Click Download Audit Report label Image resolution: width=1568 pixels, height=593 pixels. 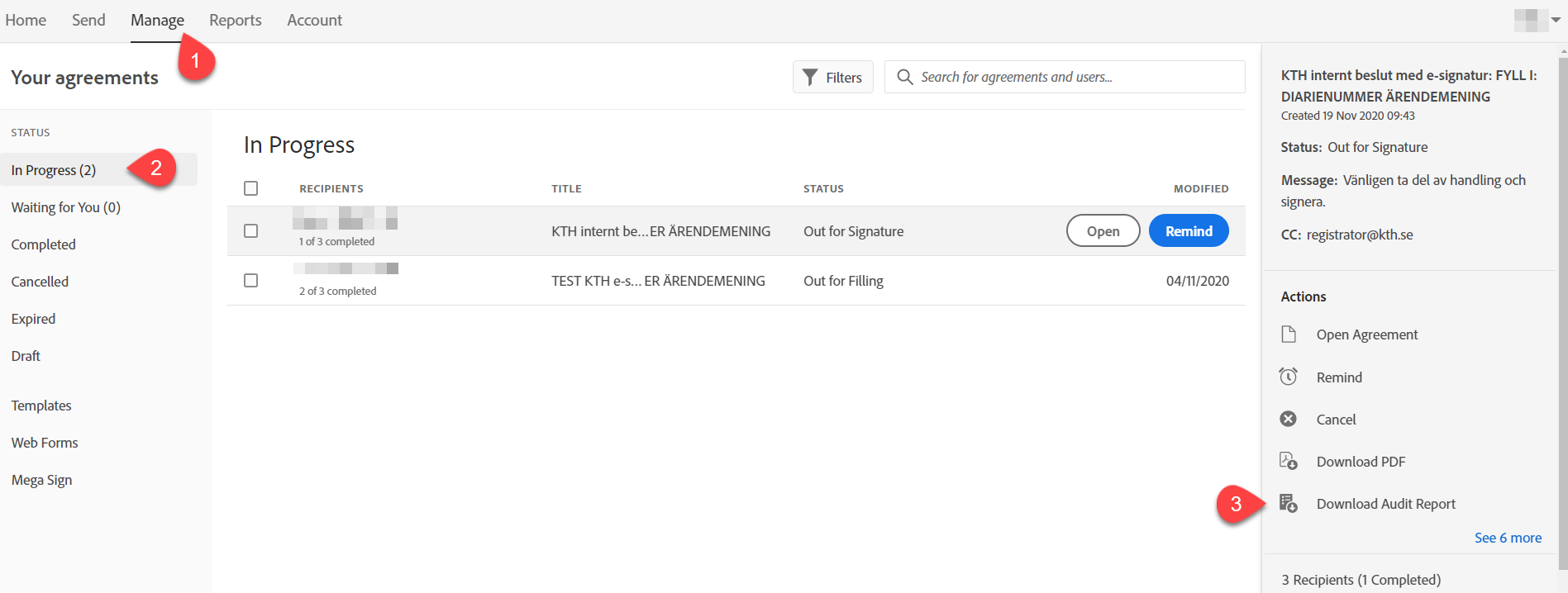(x=1386, y=504)
